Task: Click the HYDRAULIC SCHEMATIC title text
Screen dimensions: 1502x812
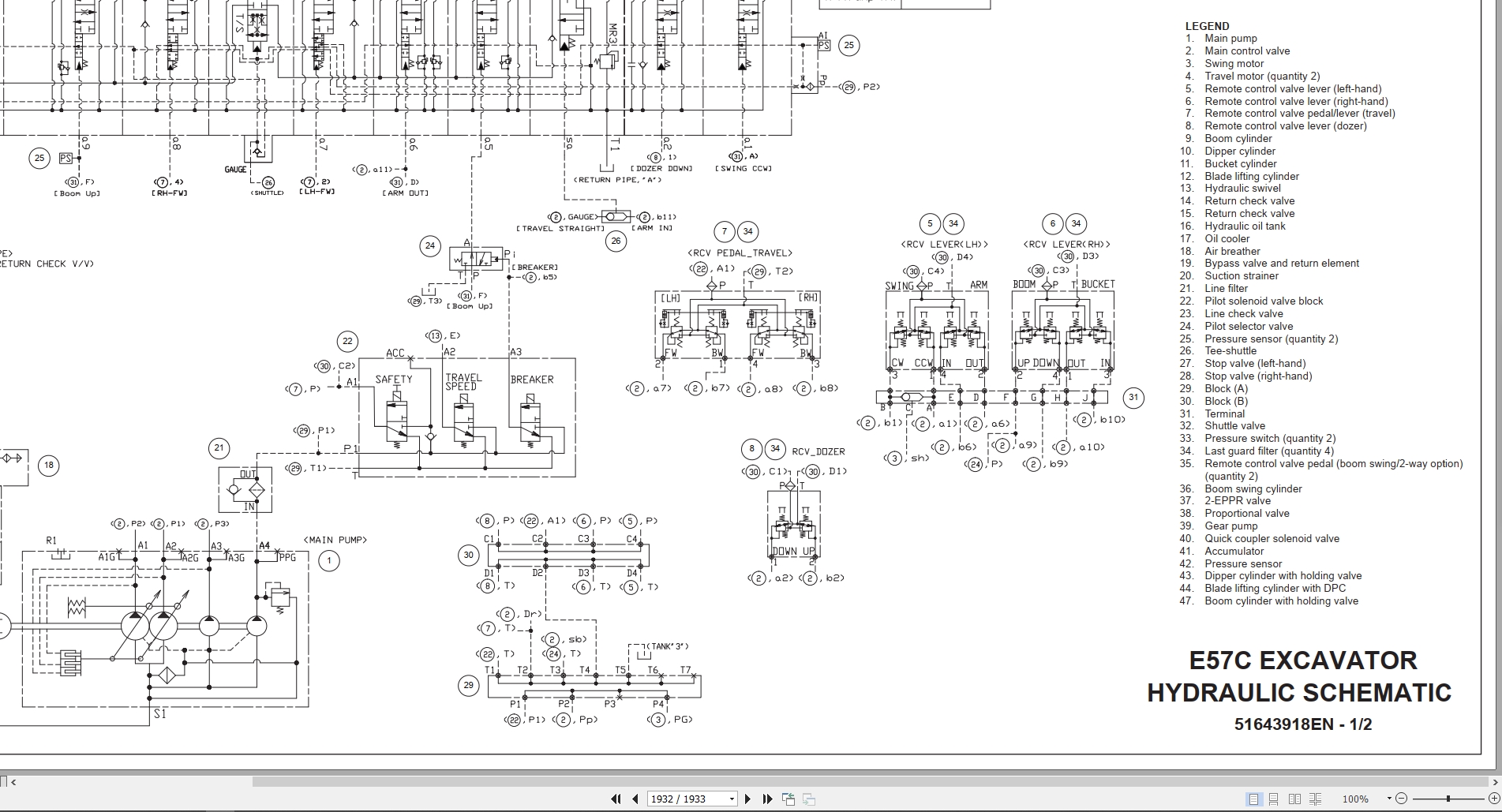Action: point(1299,693)
